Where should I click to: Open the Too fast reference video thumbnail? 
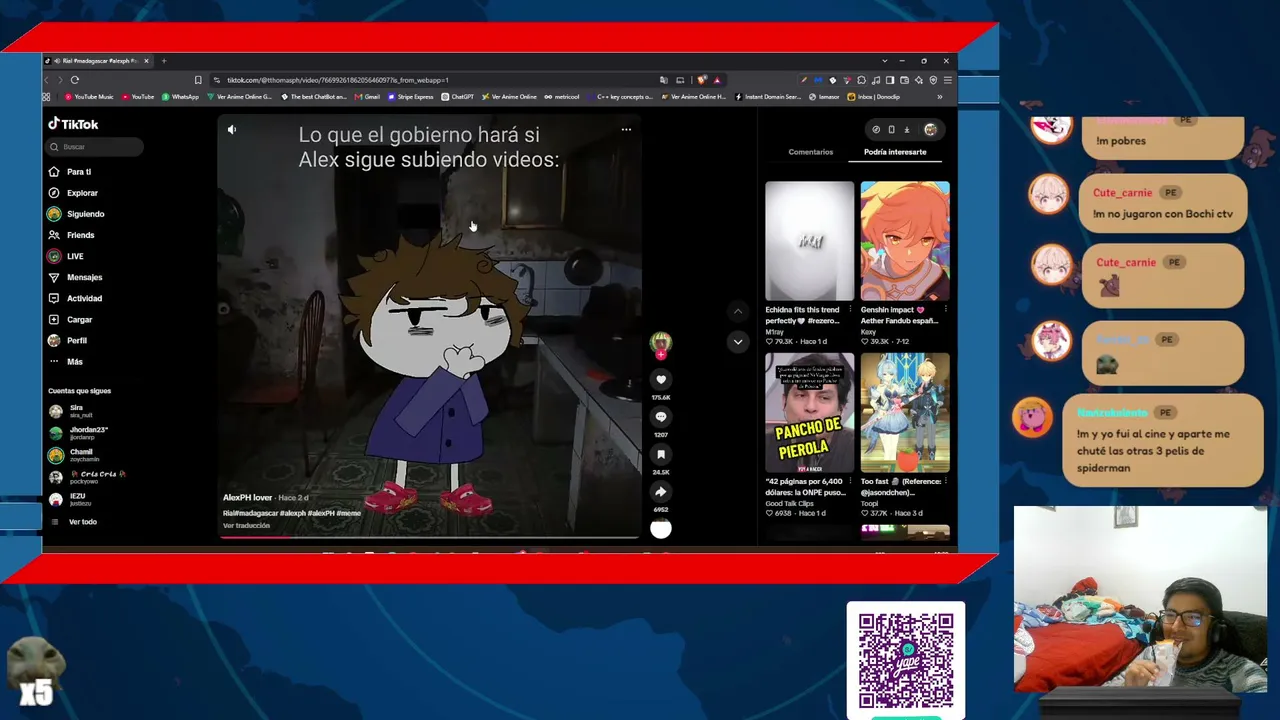tap(905, 413)
